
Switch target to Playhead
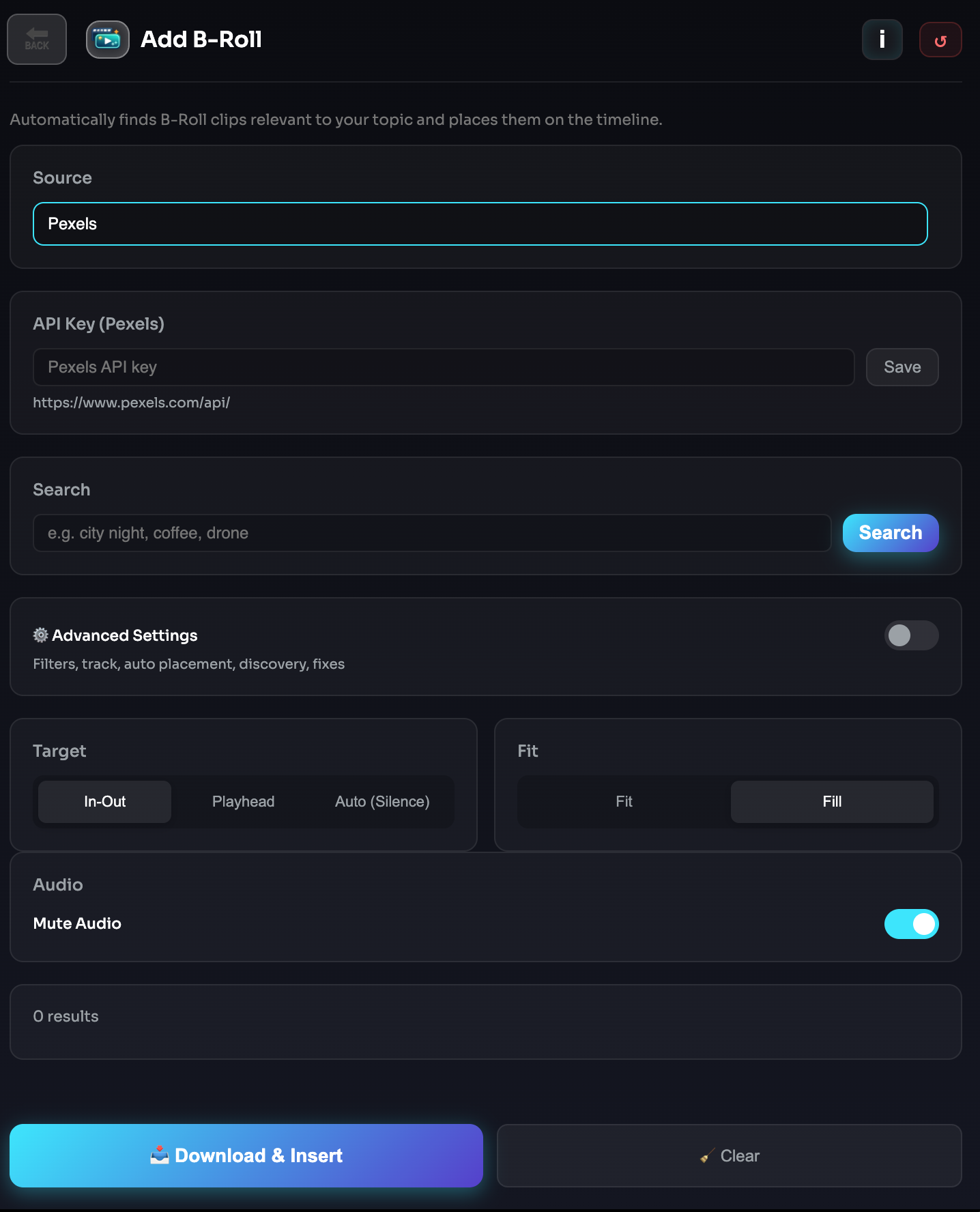click(243, 802)
